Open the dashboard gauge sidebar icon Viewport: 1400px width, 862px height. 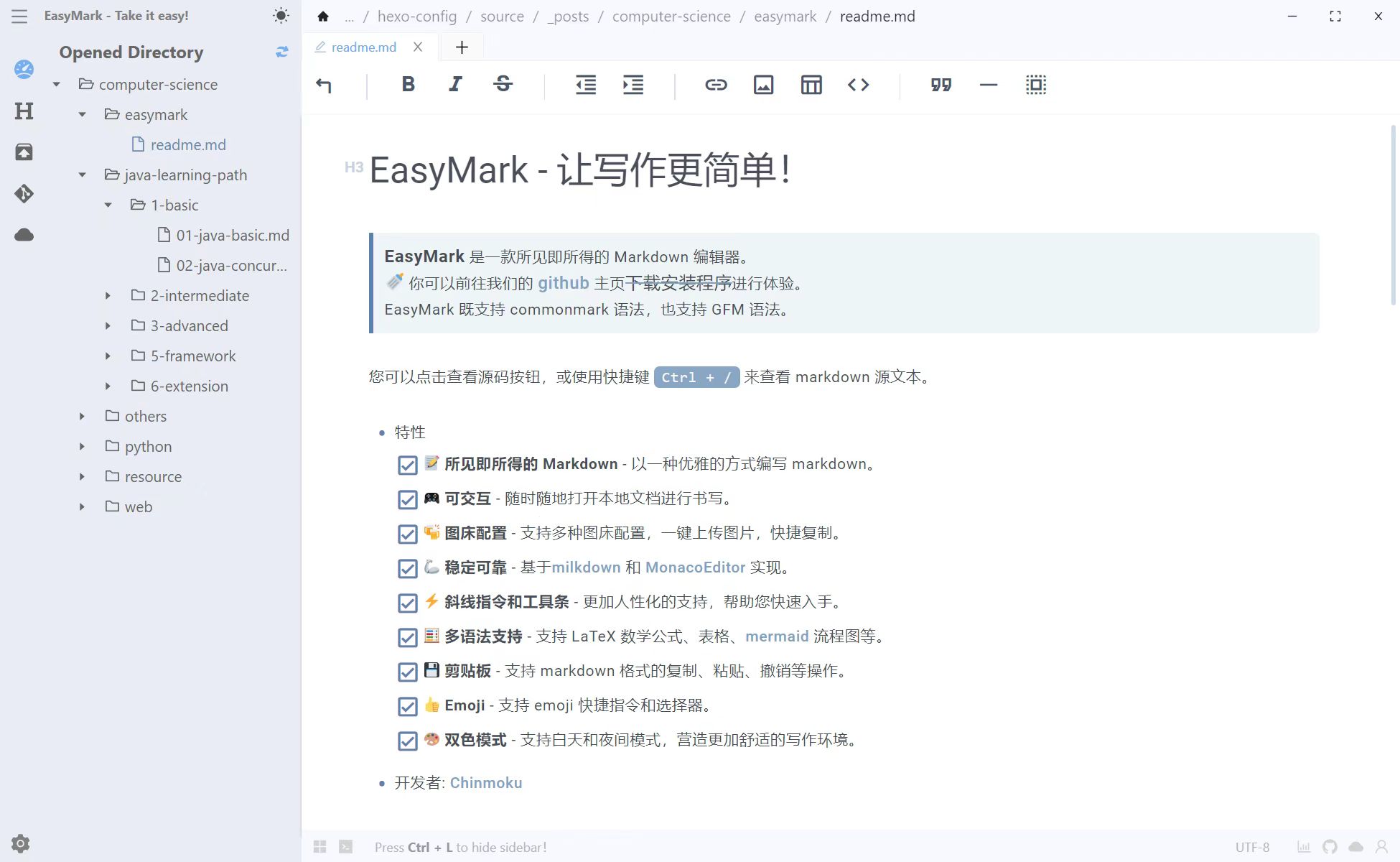click(24, 69)
